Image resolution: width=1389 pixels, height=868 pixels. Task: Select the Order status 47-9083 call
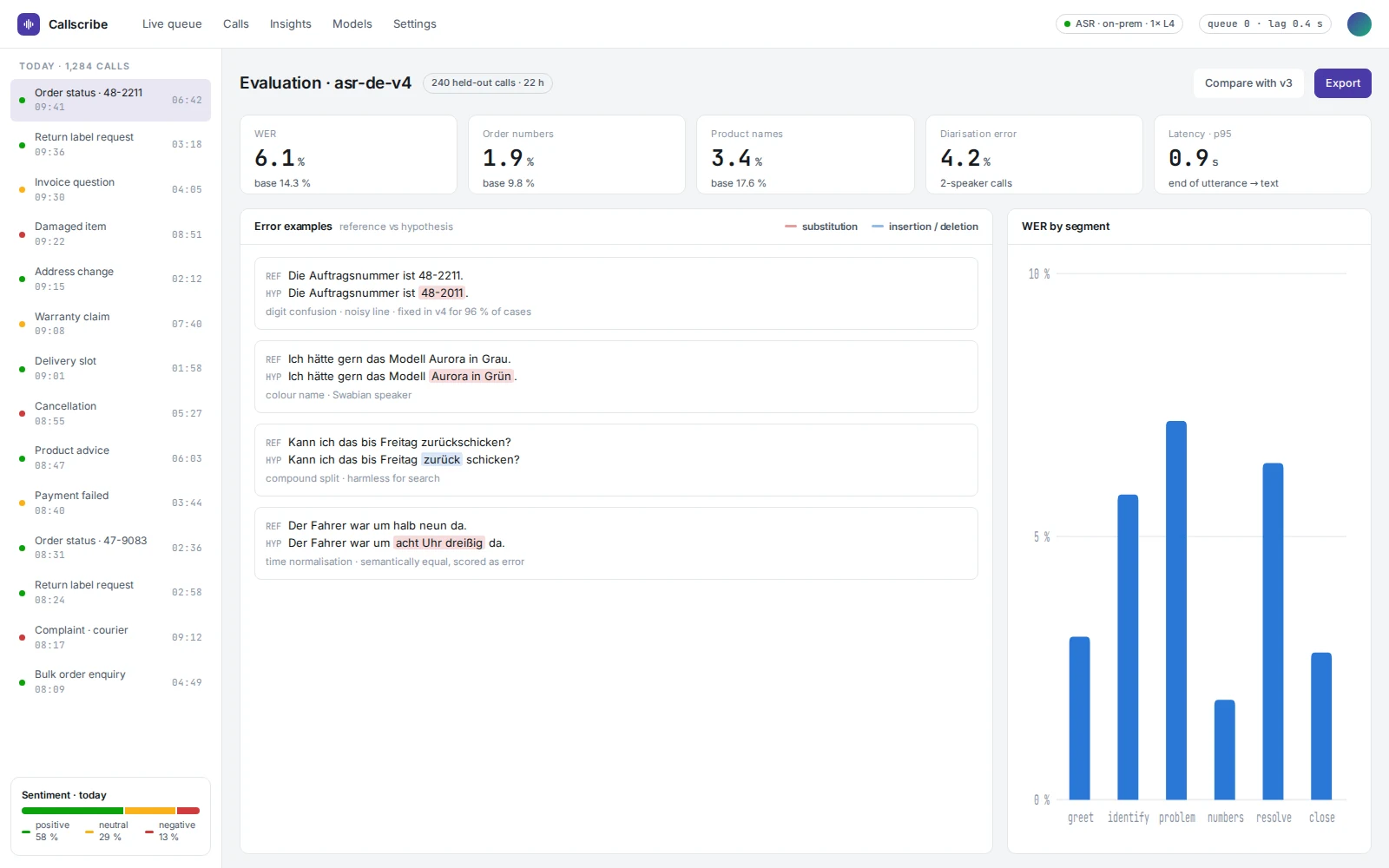pyautogui.click(x=110, y=548)
